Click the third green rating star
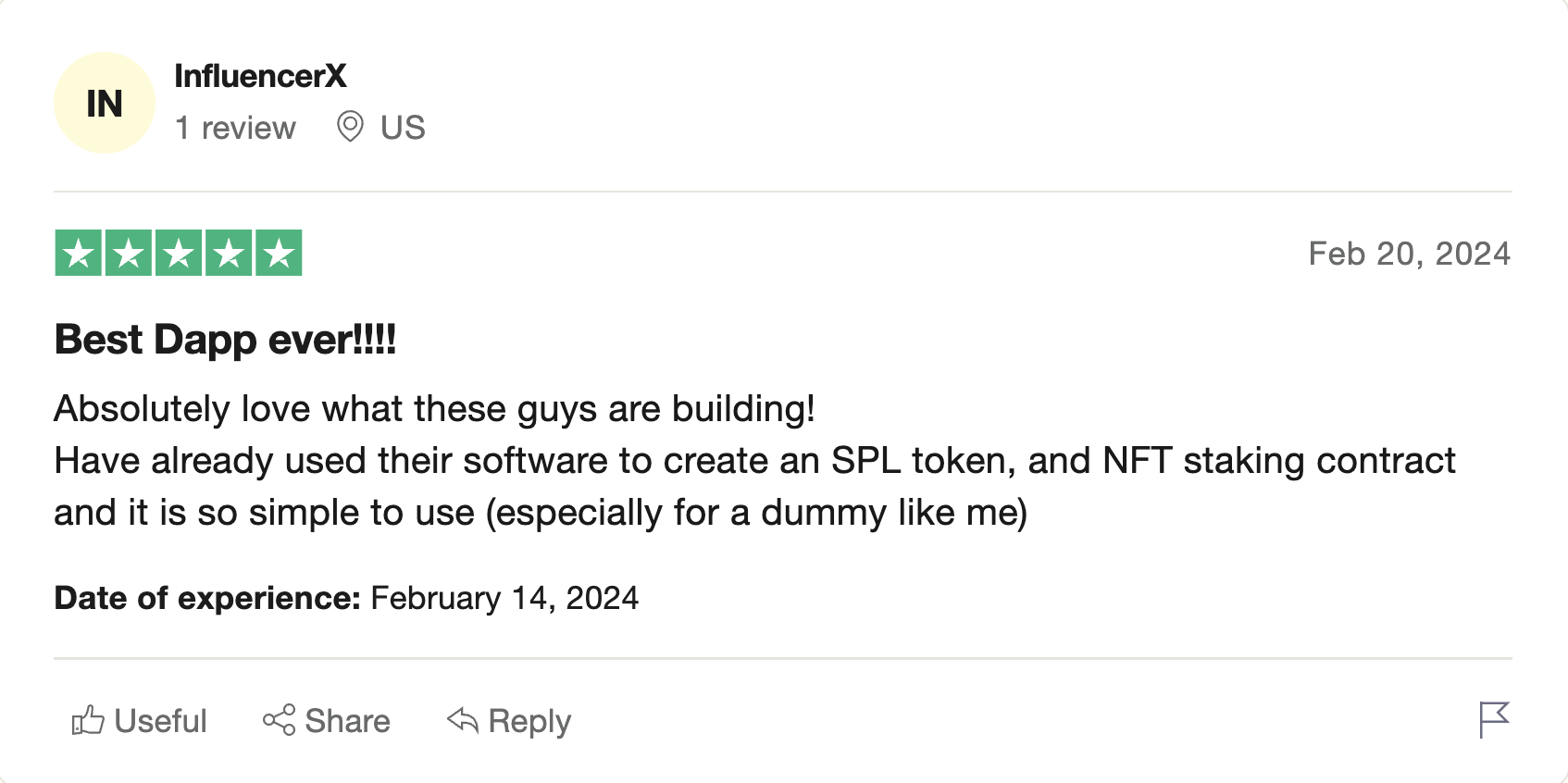The width and height of the screenshot is (1568, 783). click(179, 254)
